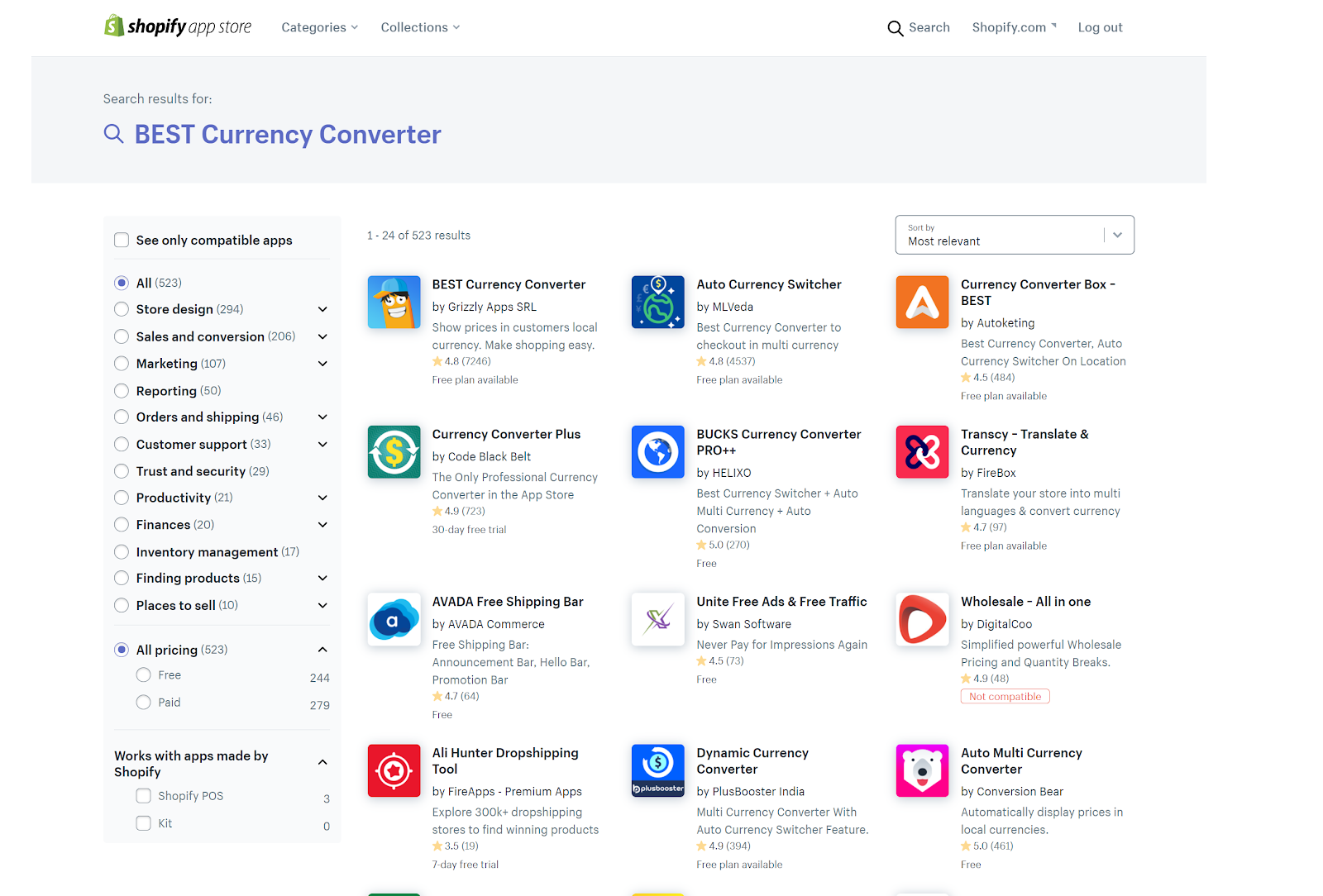Expand Places to sell subcategories
This screenshot has height=896, width=1323.
click(322, 605)
